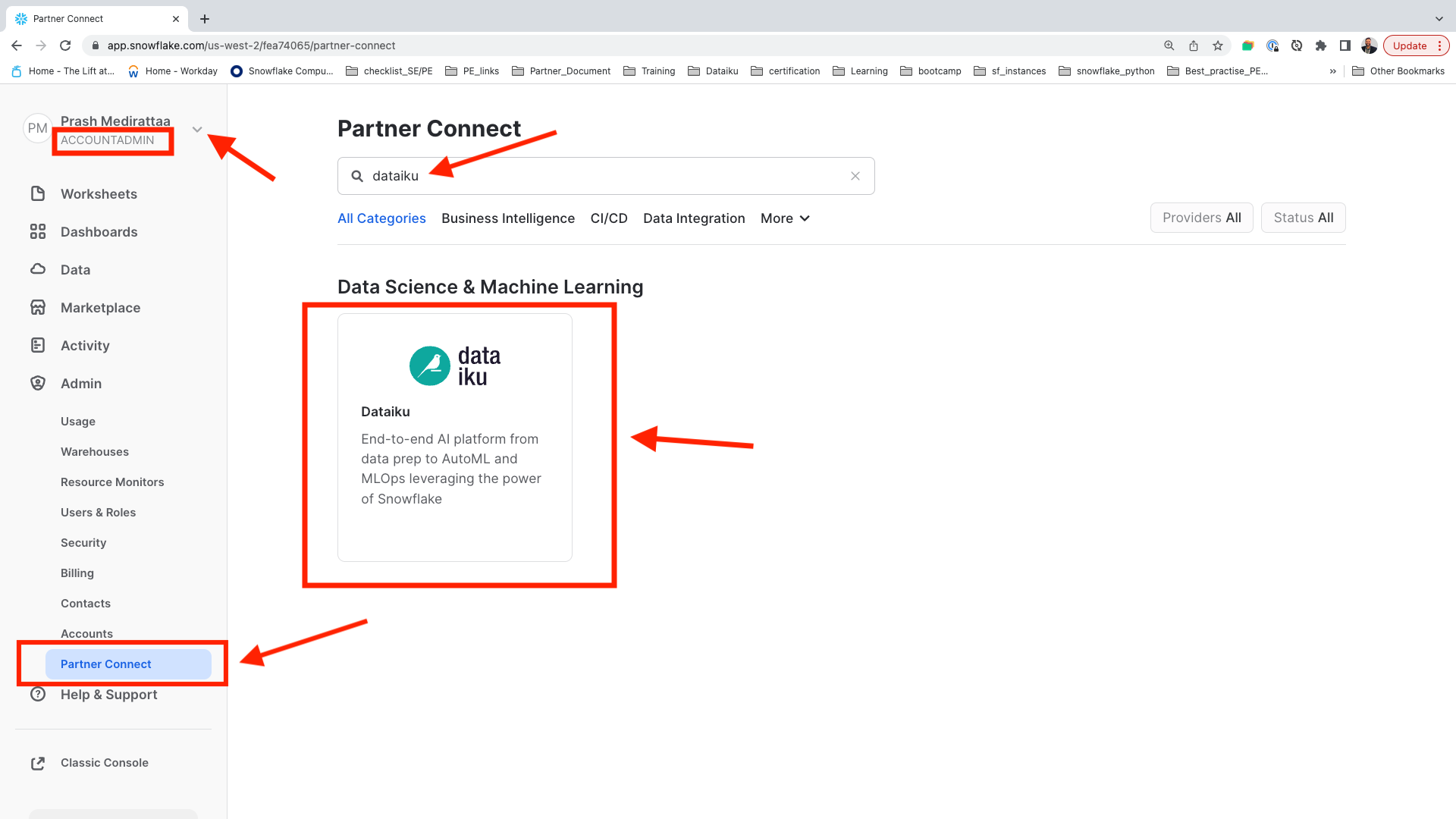Open the Help & Support question icon

click(38, 694)
